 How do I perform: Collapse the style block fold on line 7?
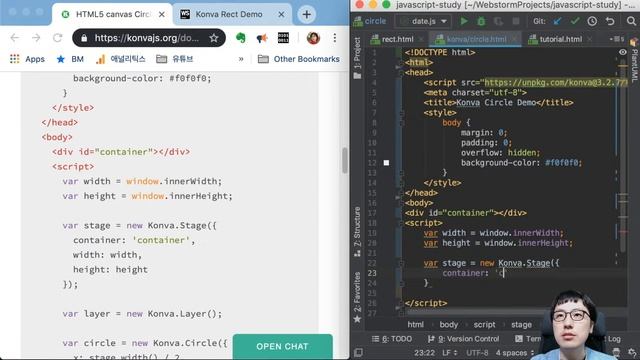pyautogui.click(x=402, y=113)
